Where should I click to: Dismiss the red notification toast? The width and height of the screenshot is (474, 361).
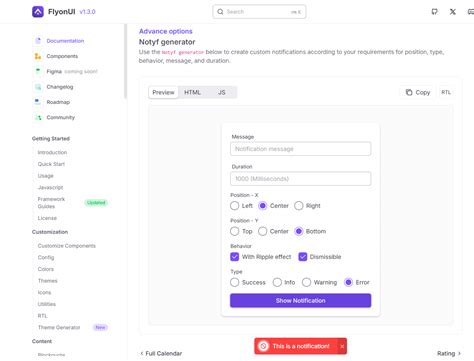(x=342, y=346)
